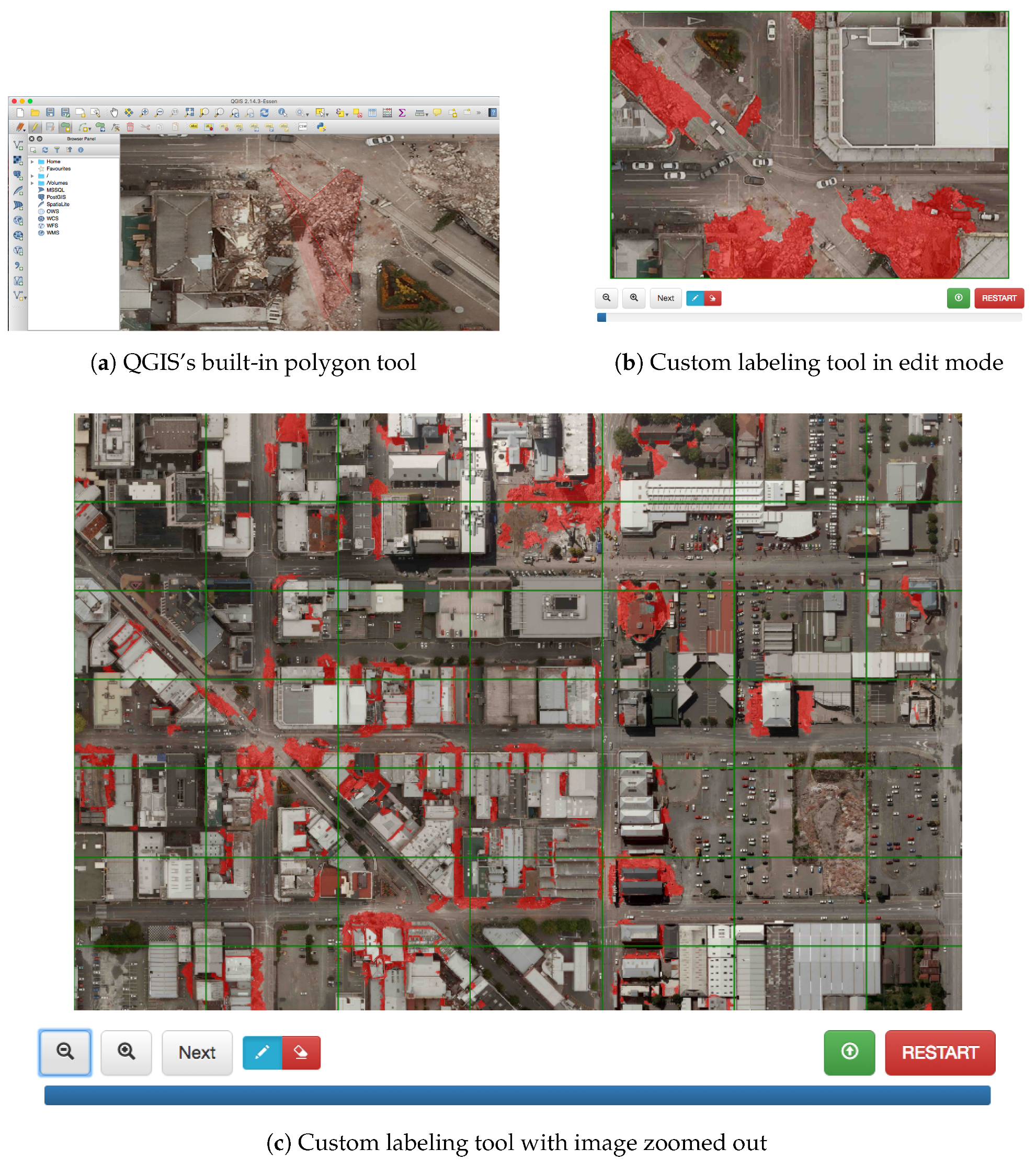The height and width of the screenshot is (1161, 1036).
Task: Click Browser Panel refresh icon
Action: (x=45, y=150)
